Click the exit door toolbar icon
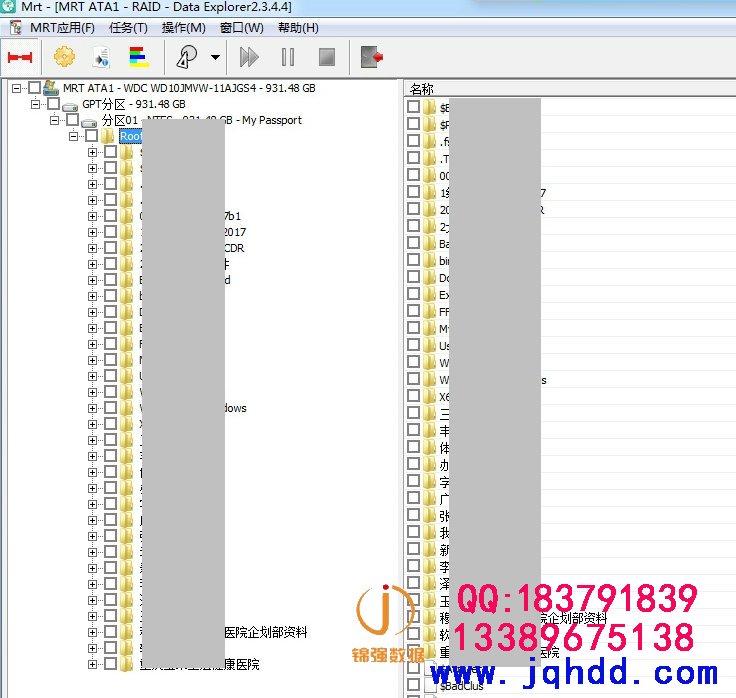This screenshot has height=698, width=736. coord(372,57)
